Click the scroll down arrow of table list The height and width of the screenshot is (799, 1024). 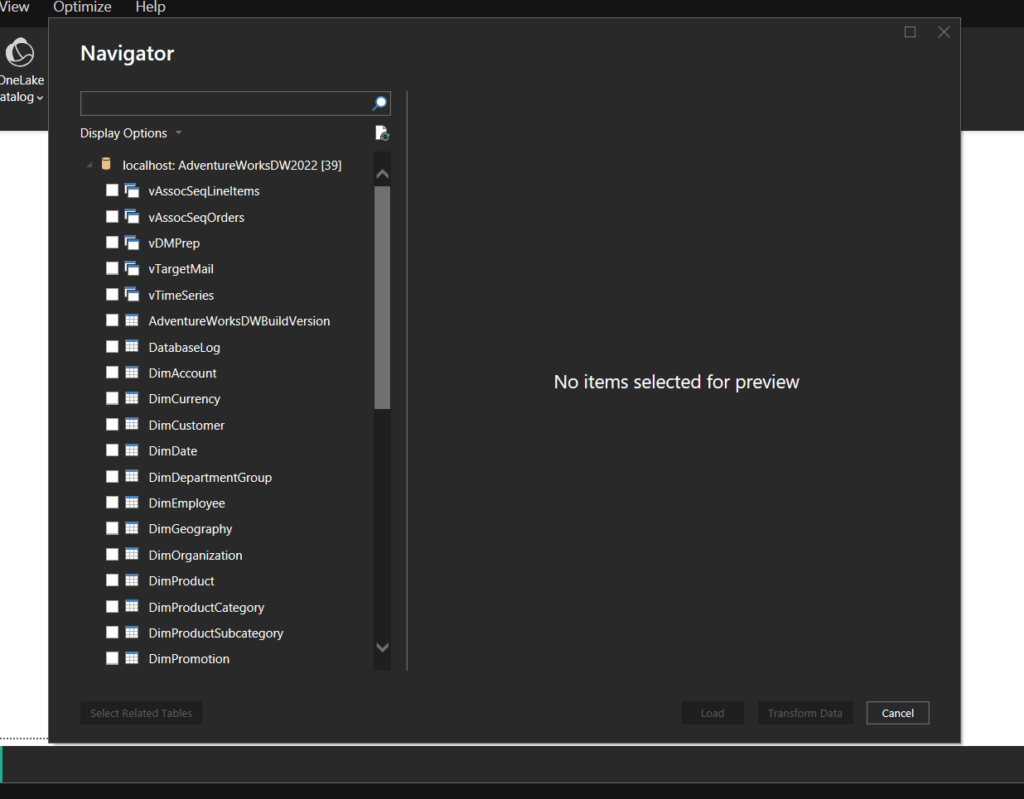coord(383,647)
